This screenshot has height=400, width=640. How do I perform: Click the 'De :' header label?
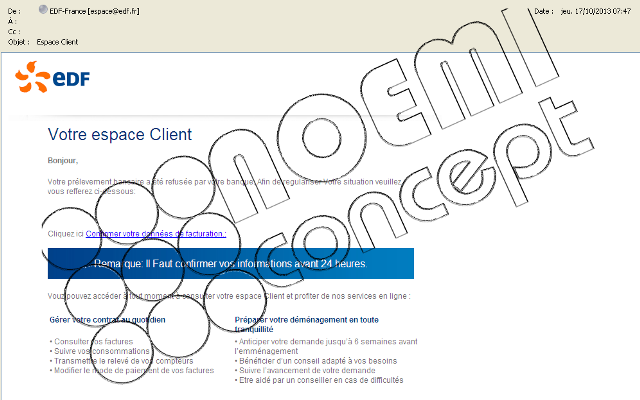coord(14,11)
